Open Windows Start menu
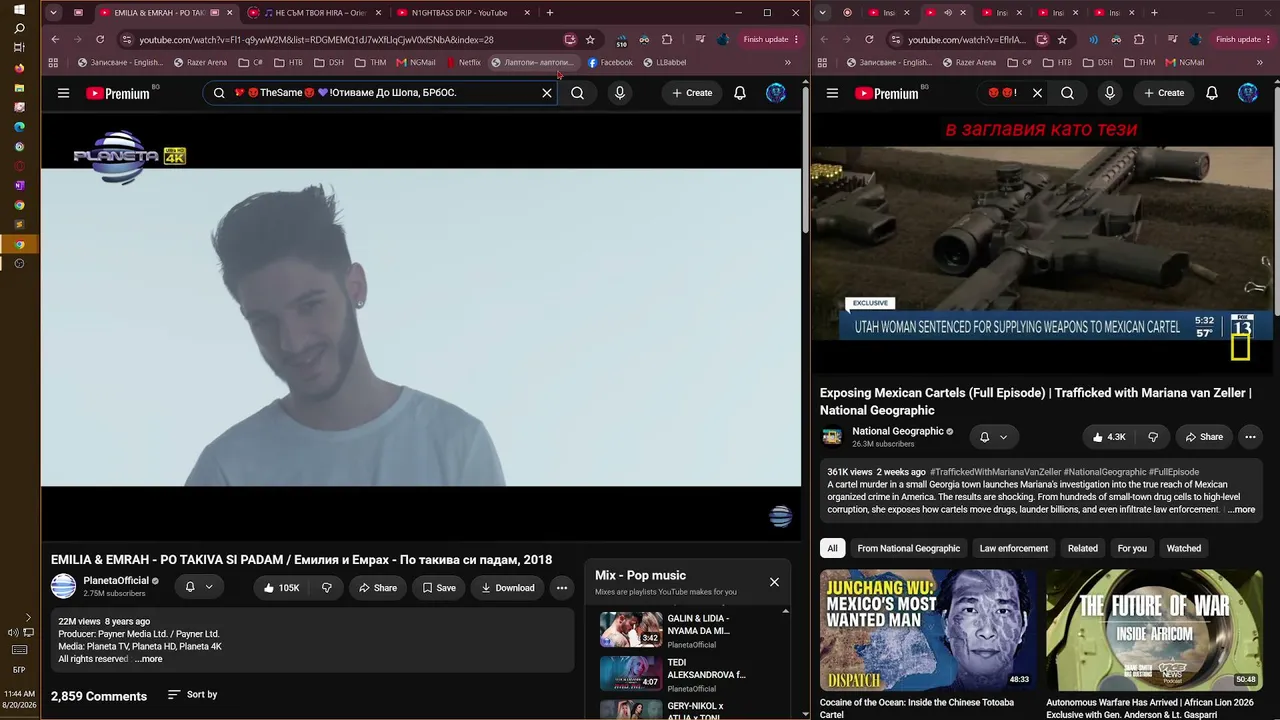1280x720 pixels. (19, 10)
